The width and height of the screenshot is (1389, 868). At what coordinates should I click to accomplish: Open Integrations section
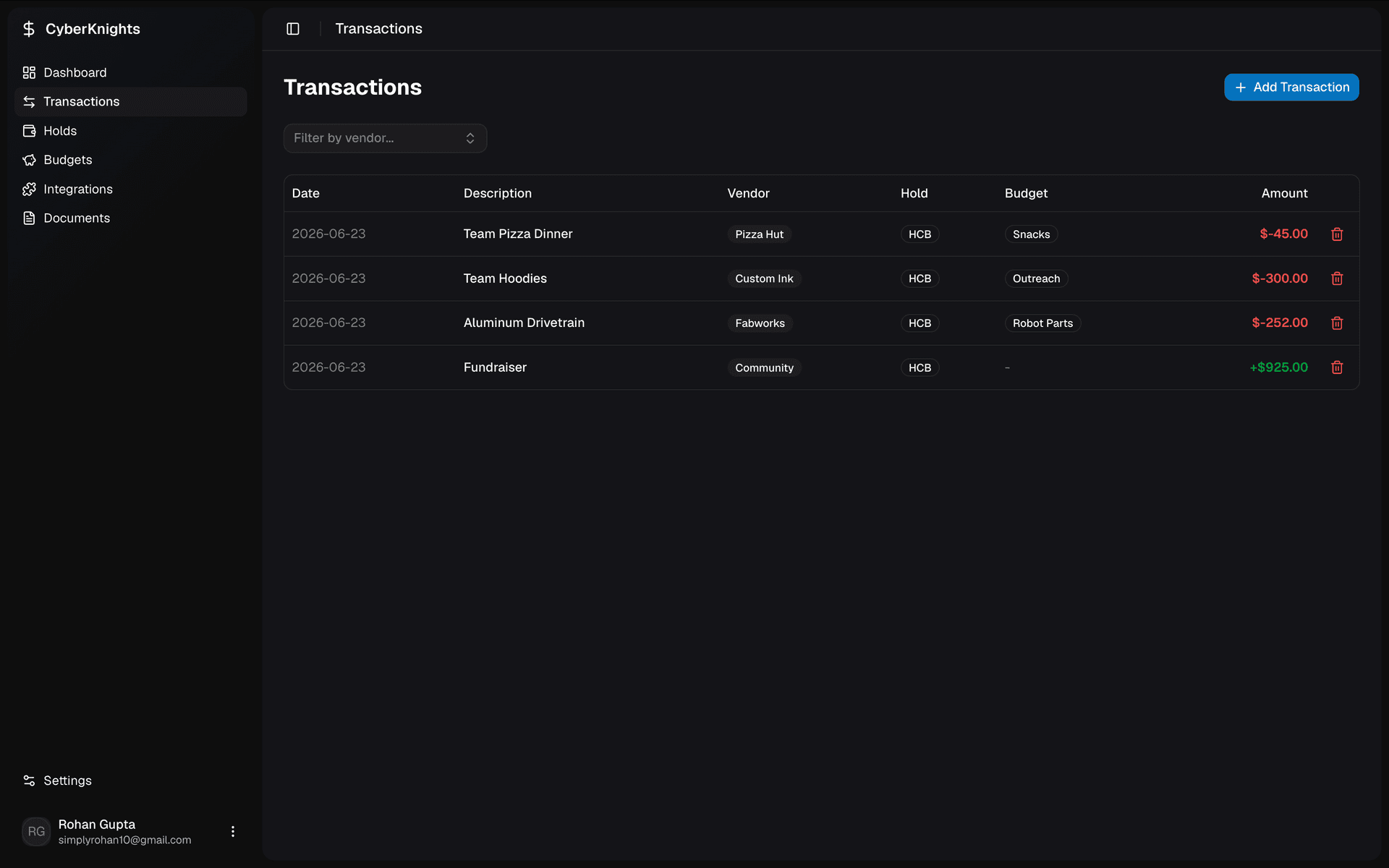pos(131,189)
